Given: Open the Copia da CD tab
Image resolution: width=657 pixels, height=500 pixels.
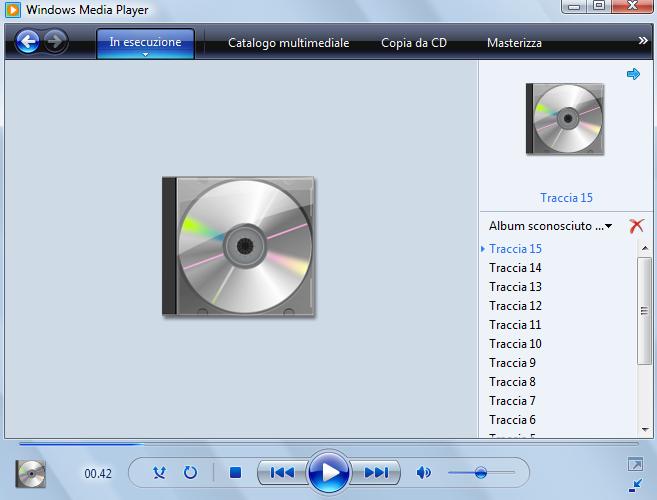Looking at the screenshot, I should pyautogui.click(x=414, y=43).
